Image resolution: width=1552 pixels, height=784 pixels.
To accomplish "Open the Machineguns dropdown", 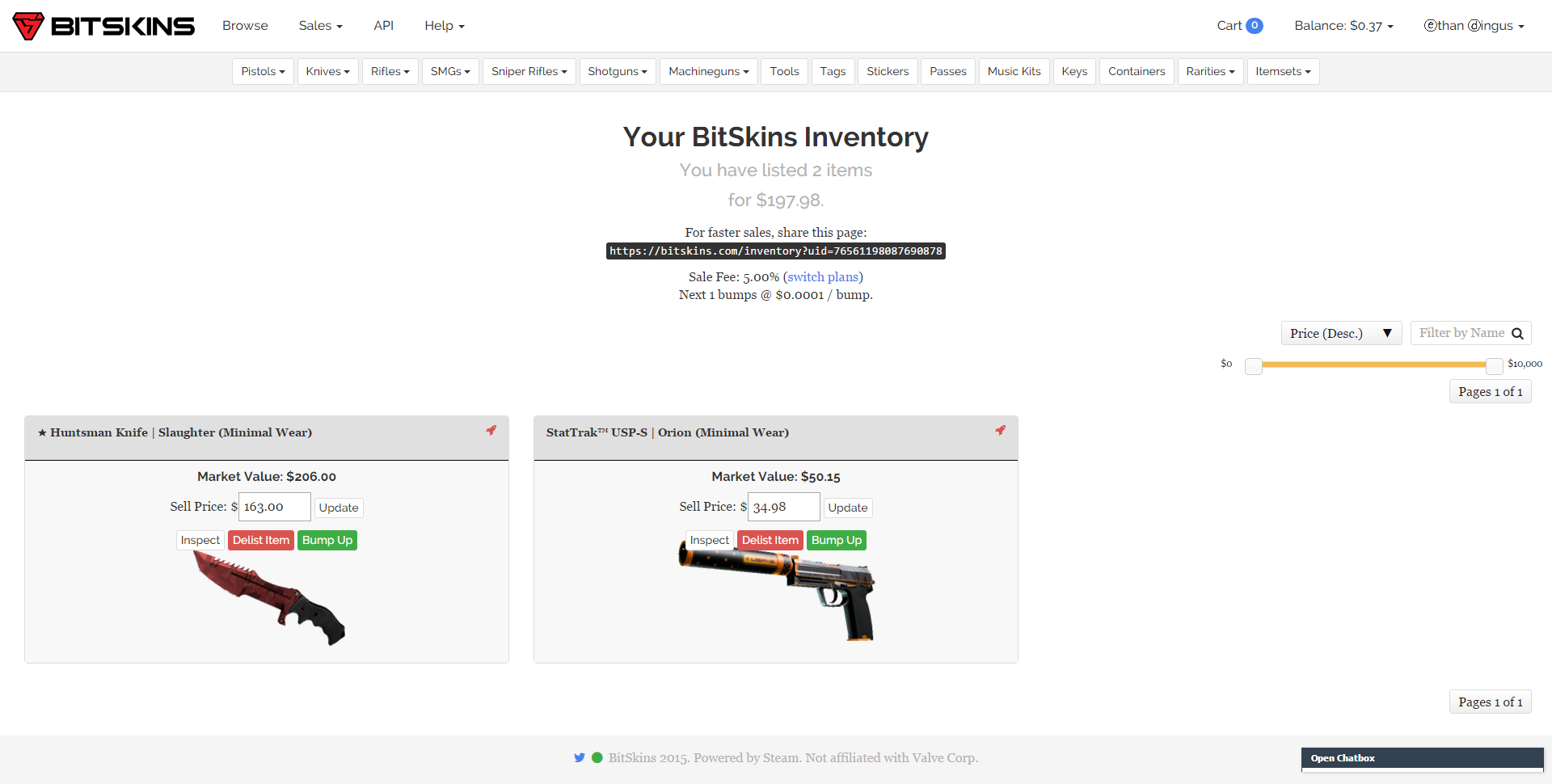I will (x=709, y=71).
